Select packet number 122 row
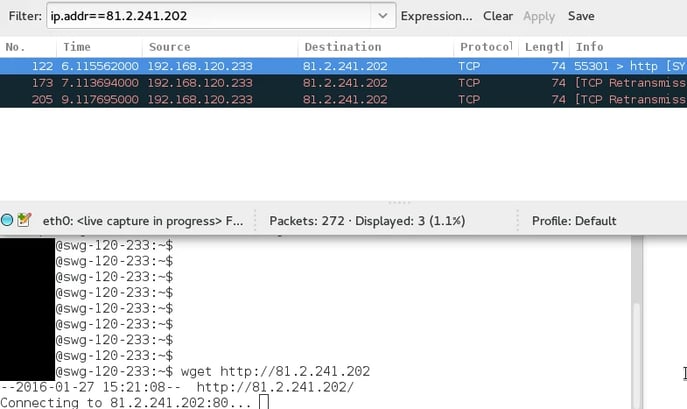 point(300,64)
